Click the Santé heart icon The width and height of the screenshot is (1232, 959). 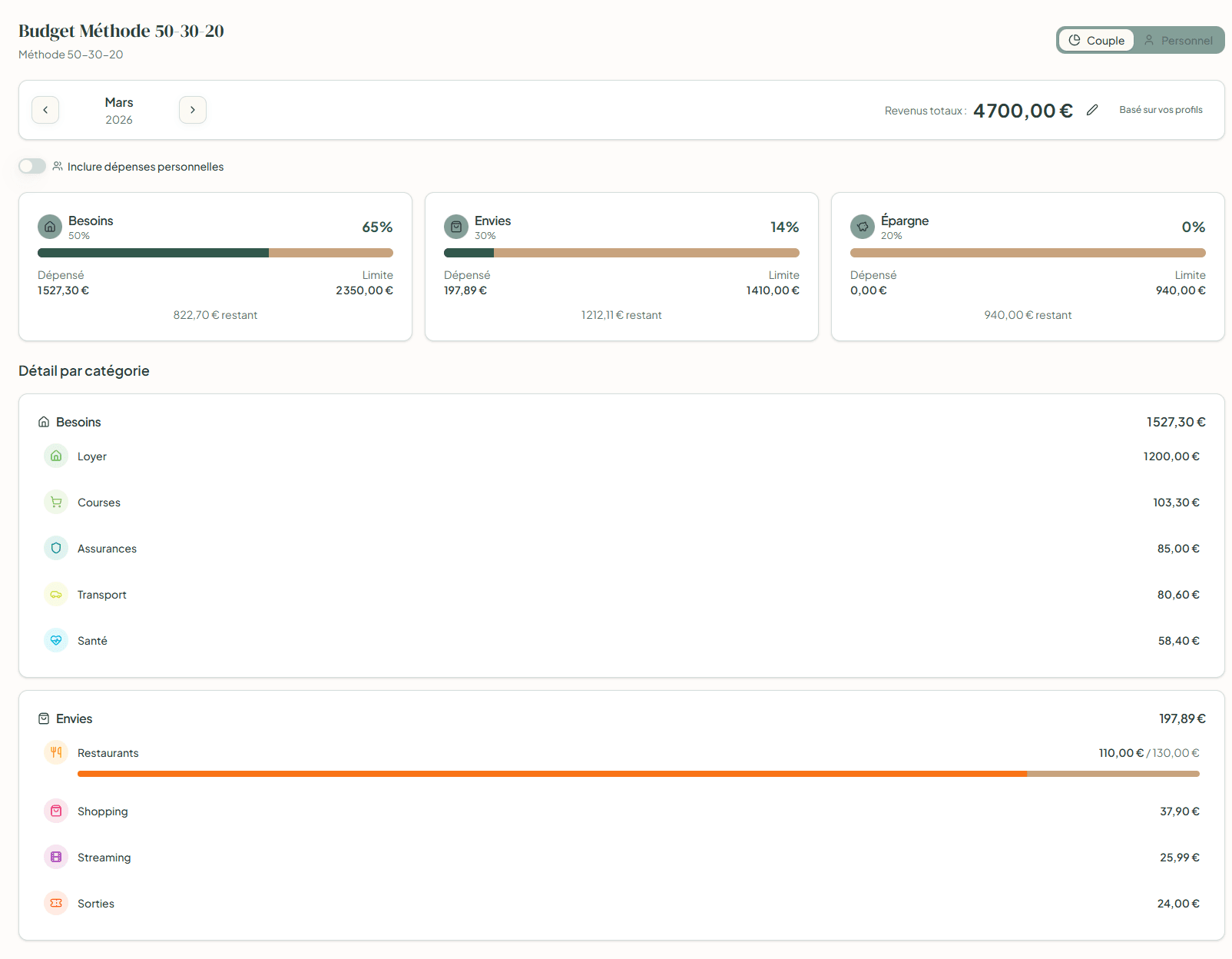coord(56,641)
